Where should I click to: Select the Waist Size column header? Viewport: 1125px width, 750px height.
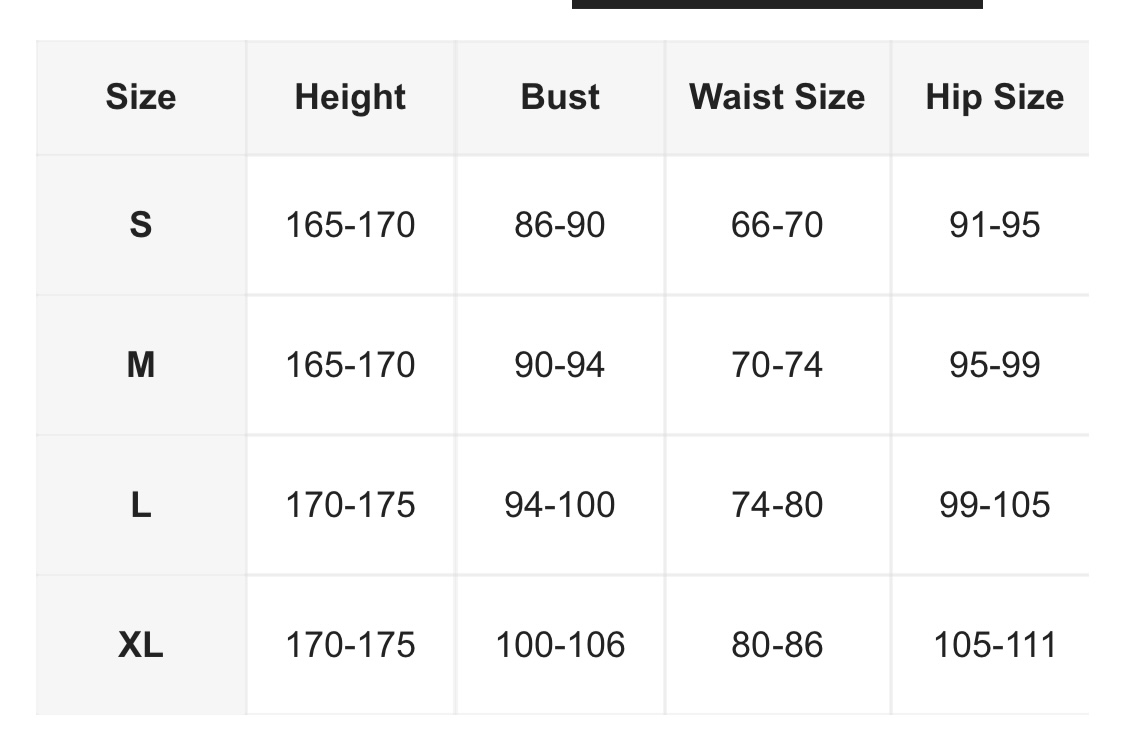pyautogui.click(x=777, y=97)
